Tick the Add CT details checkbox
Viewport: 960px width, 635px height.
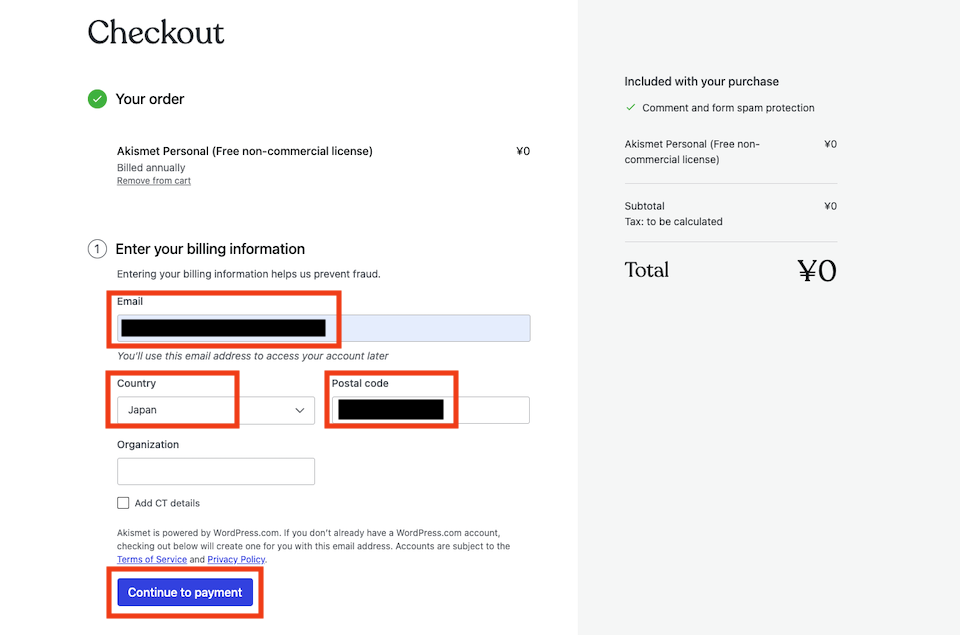pos(123,503)
